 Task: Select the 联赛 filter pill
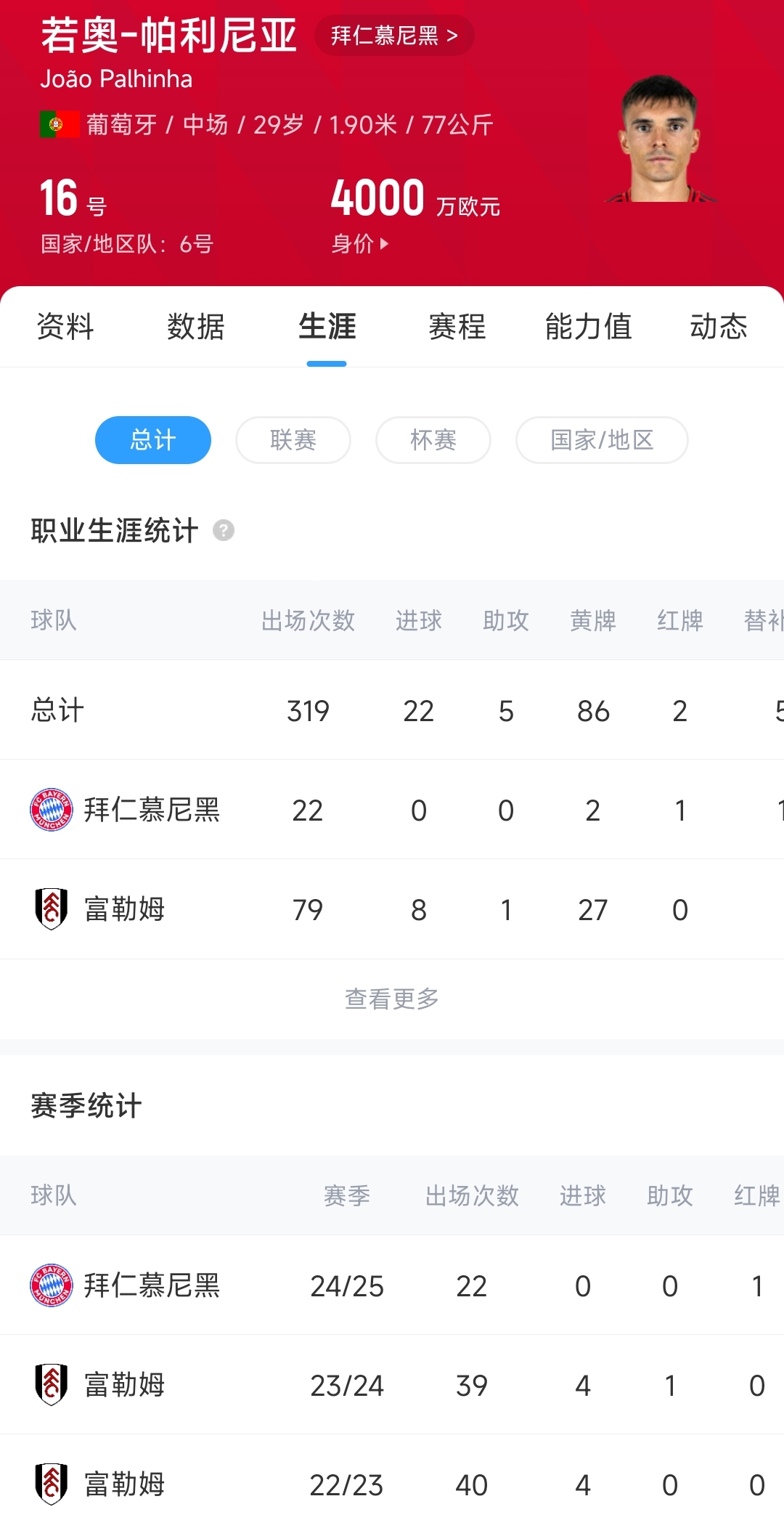(293, 440)
